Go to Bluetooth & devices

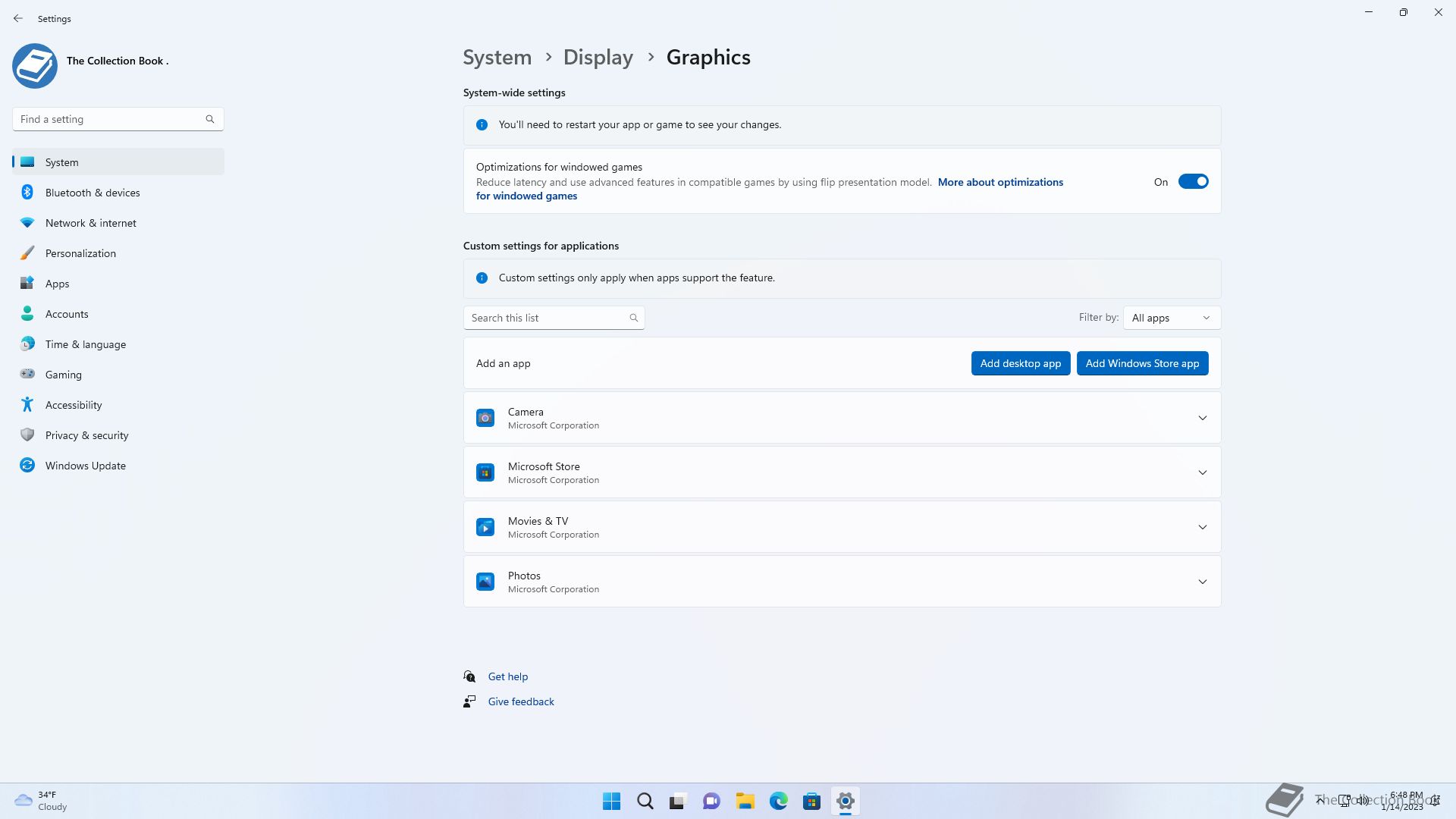pyautogui.click(x=118, y=193)
